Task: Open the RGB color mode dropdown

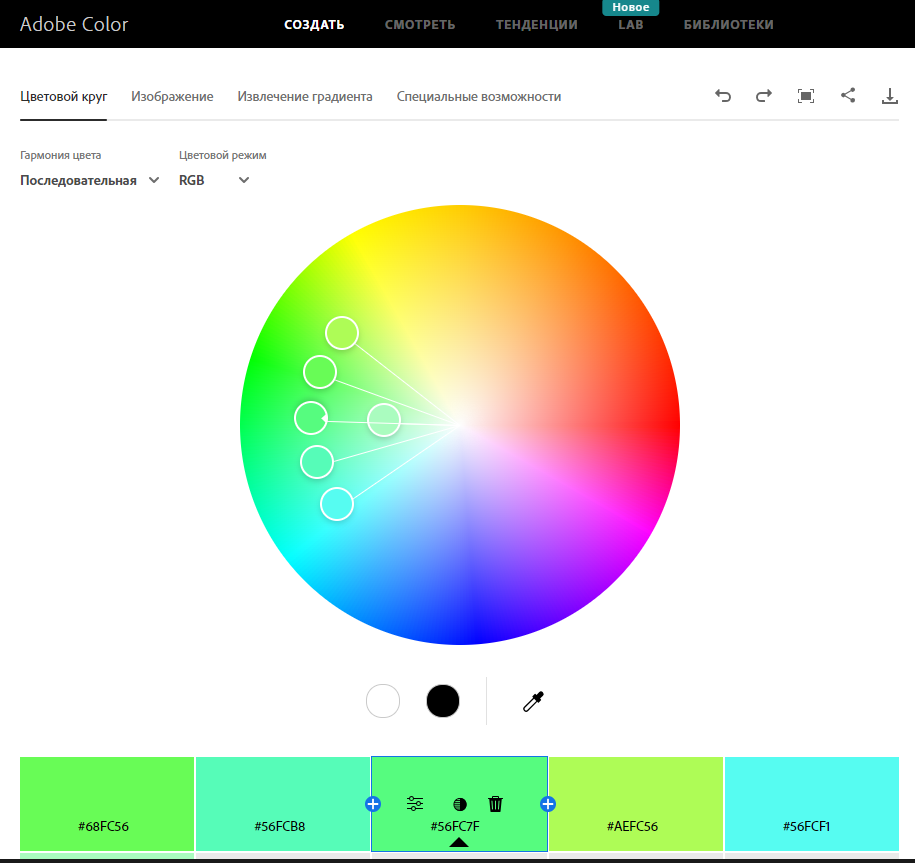Action: tap(214, 180)
